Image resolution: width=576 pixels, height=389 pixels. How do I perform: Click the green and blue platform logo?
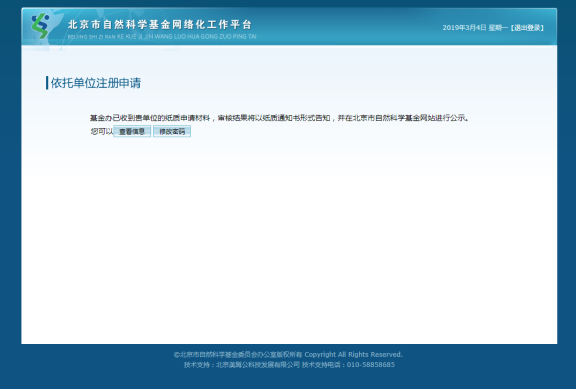pos(40,26)
